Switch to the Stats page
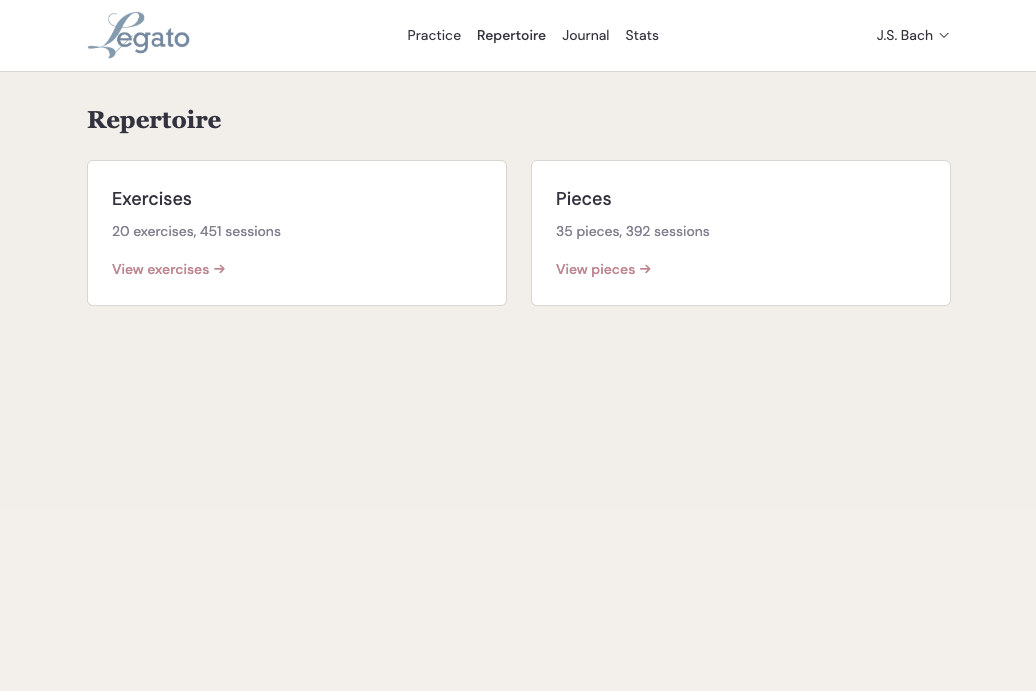1036x691 pixels. pyautogui.click(x=642, y=35)
